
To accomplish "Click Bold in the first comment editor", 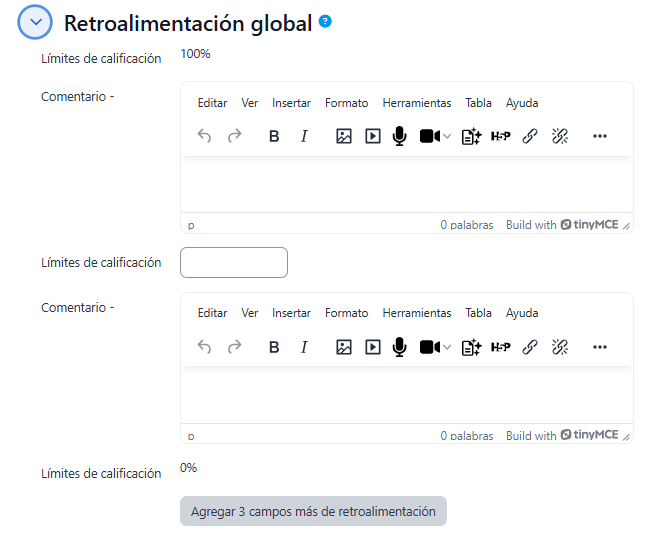I will click(x=274, y=137).
